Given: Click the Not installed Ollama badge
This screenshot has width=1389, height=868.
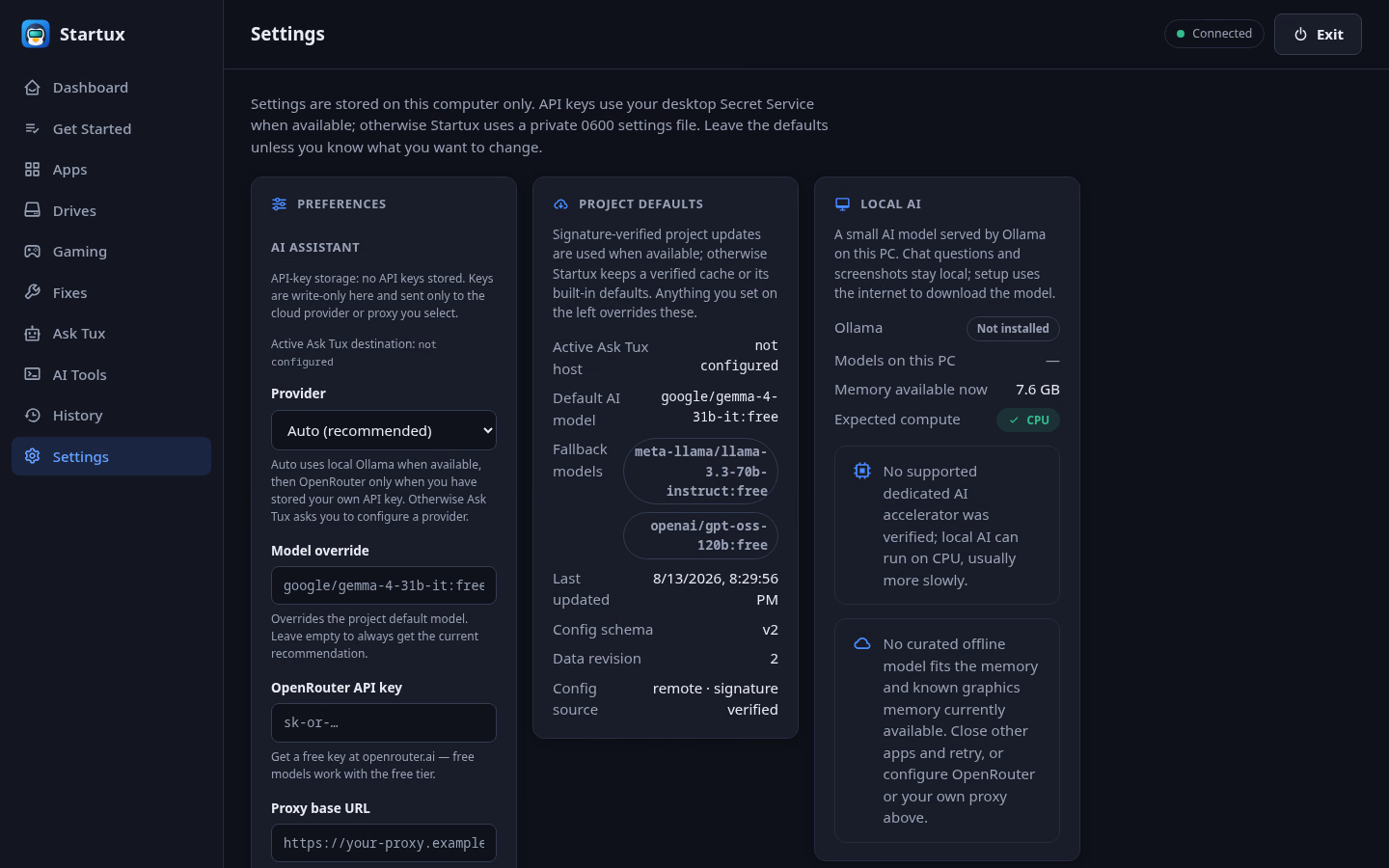Looking at the screenshot, I should [1013, 329].
